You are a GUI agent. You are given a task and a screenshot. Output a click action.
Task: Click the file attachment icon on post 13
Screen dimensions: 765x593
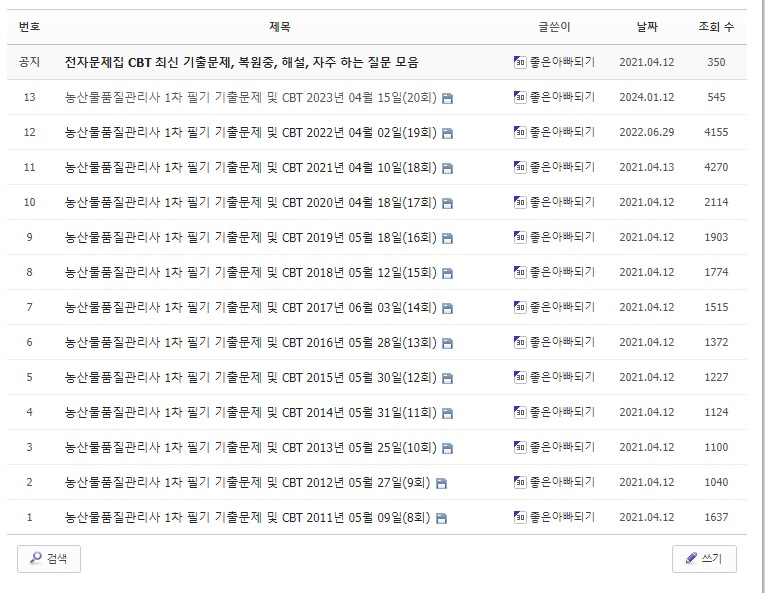(447, 99)
